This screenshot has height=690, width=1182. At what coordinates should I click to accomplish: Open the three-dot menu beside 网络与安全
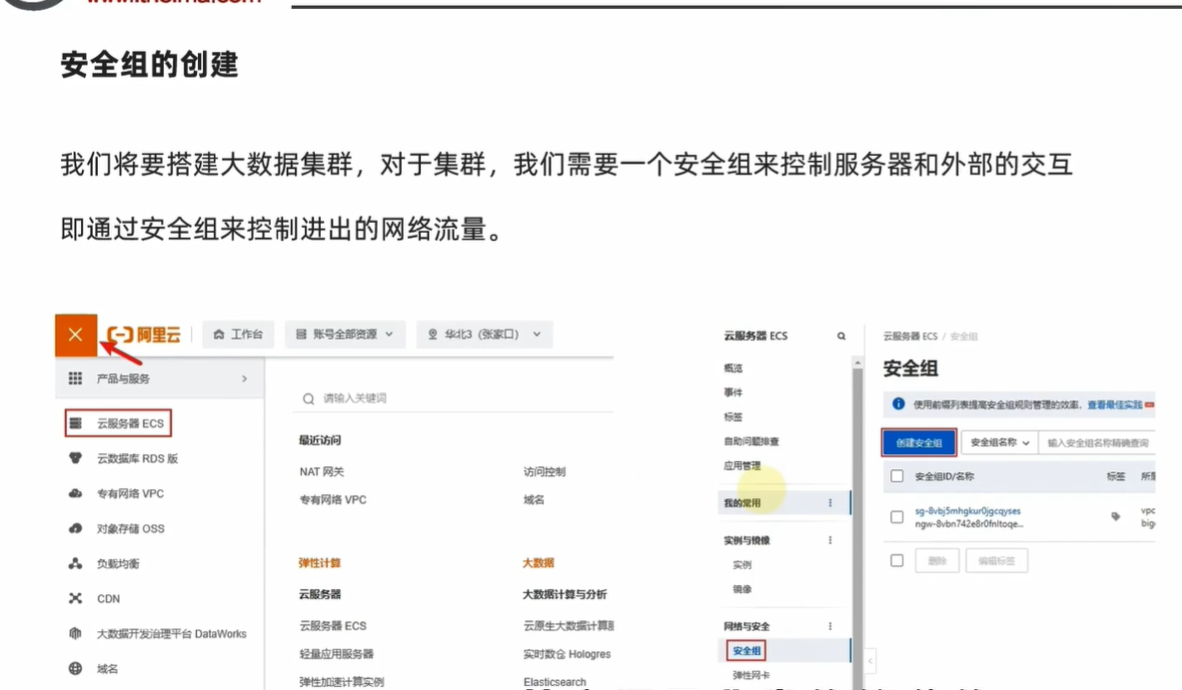(x=830, y=626)
